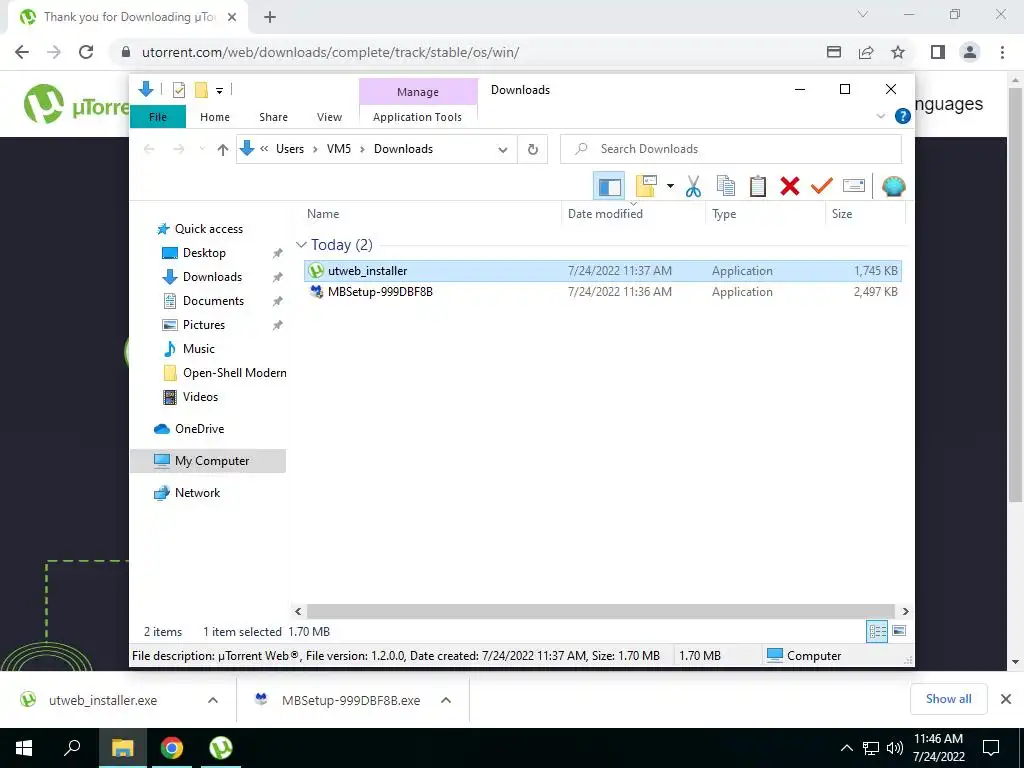This screenshot has height=768, width=1024.
Task: Open the View ribbon tab
Action: click(x=329, y=117)
